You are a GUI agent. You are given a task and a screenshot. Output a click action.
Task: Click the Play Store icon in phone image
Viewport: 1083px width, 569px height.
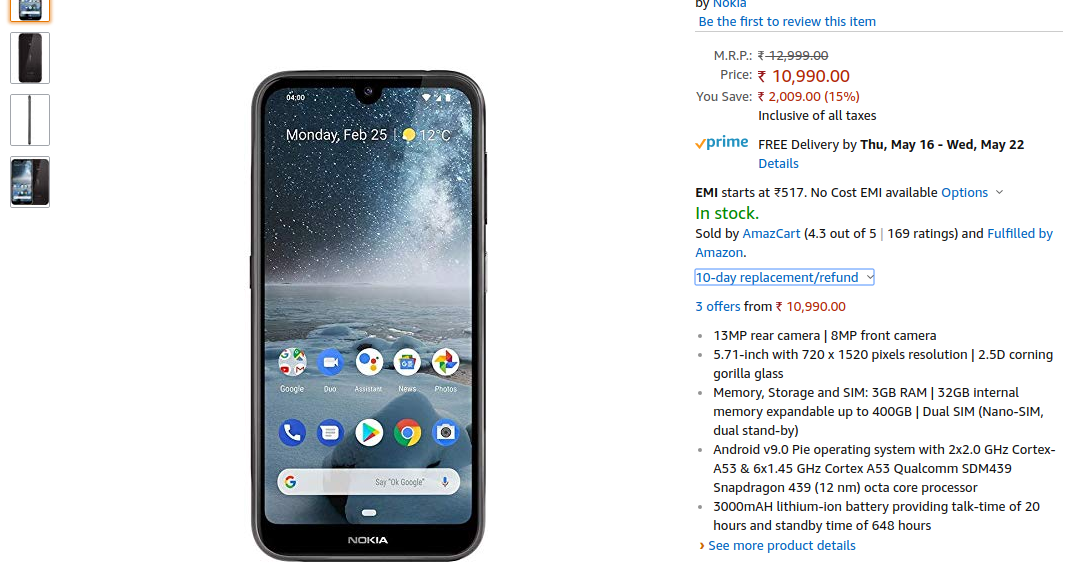coord(369,433)
